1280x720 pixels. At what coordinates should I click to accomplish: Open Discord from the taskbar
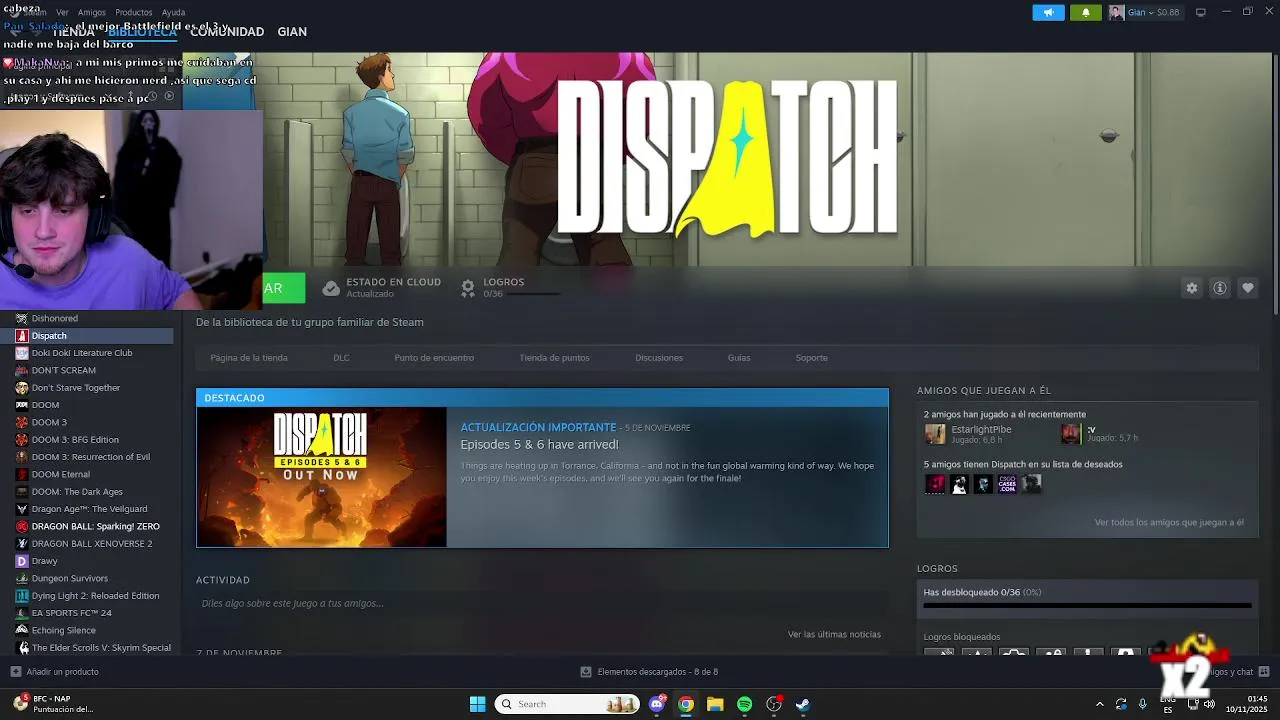[x=657, y=704]
